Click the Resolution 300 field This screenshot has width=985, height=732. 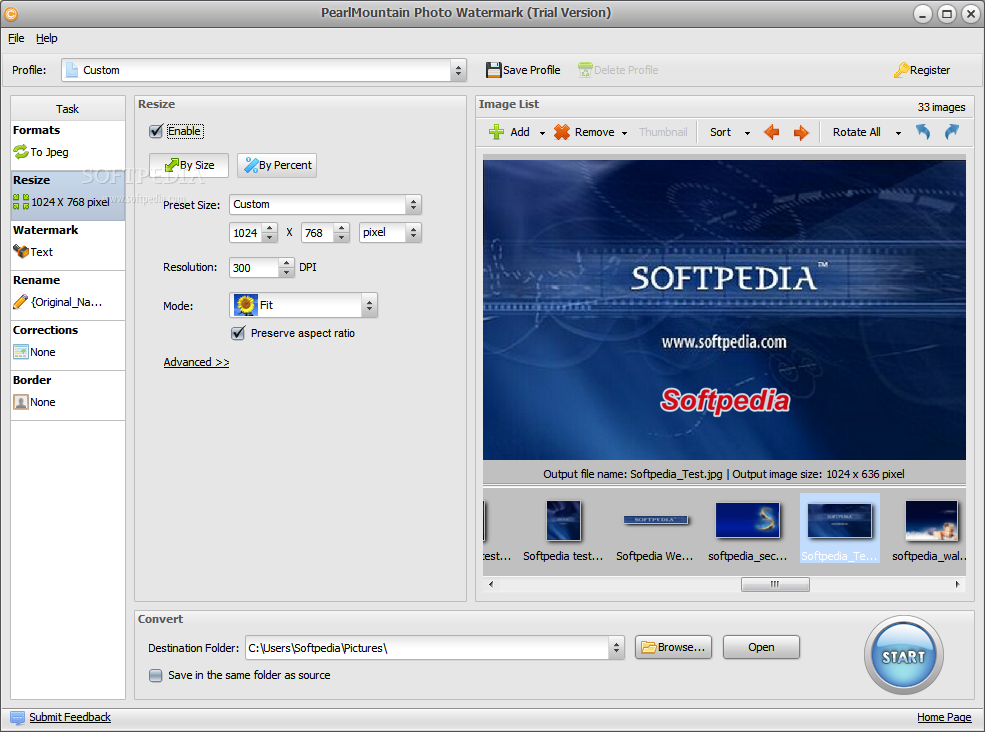pos(254,268)
